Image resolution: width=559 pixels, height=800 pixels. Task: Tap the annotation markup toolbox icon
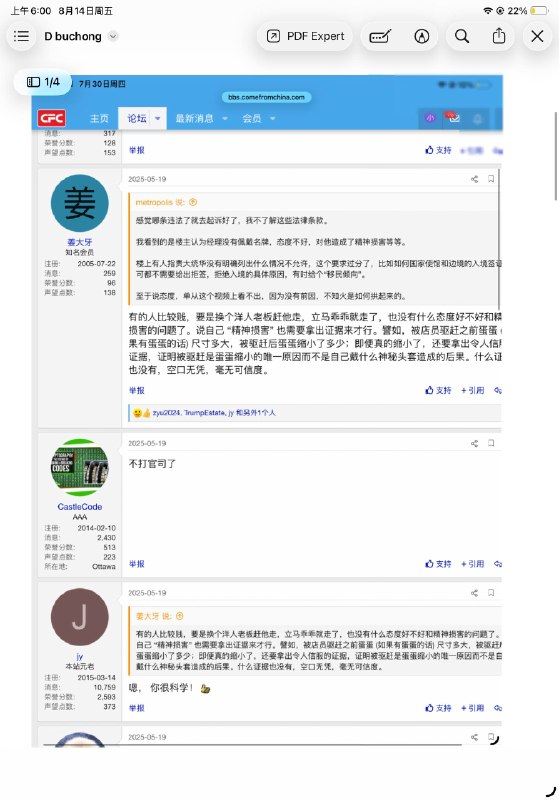pos(380,36)
